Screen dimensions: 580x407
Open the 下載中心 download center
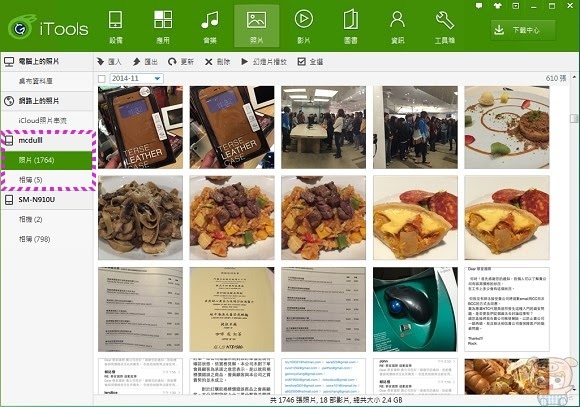pyautogui.click(x=523, y=30)
